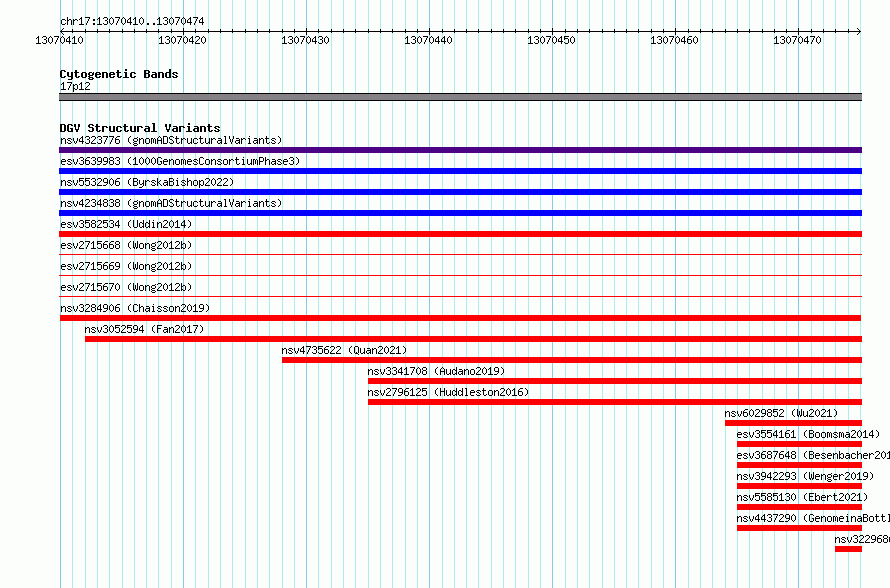Click ruler coordinate 13070470
890x588 pixels.
(x=797, y=40)
